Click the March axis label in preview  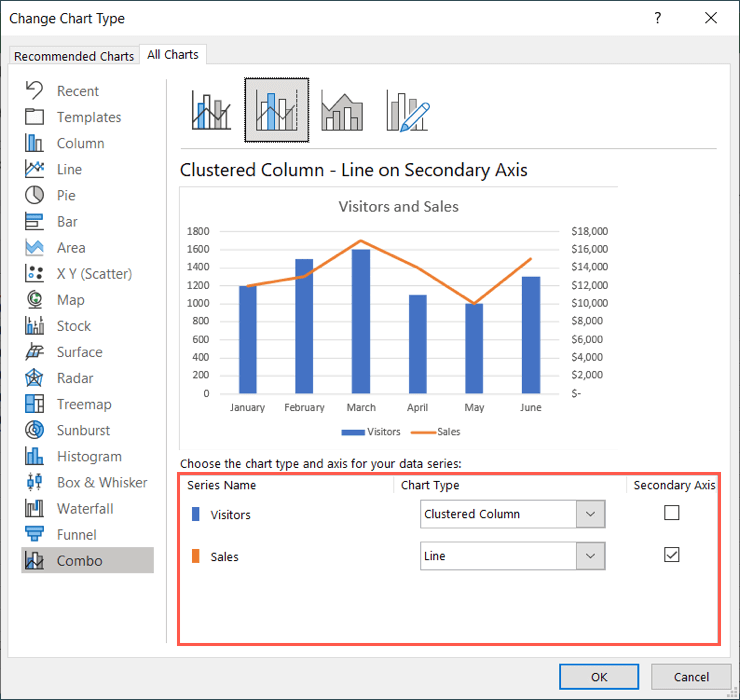click(361, 407)
